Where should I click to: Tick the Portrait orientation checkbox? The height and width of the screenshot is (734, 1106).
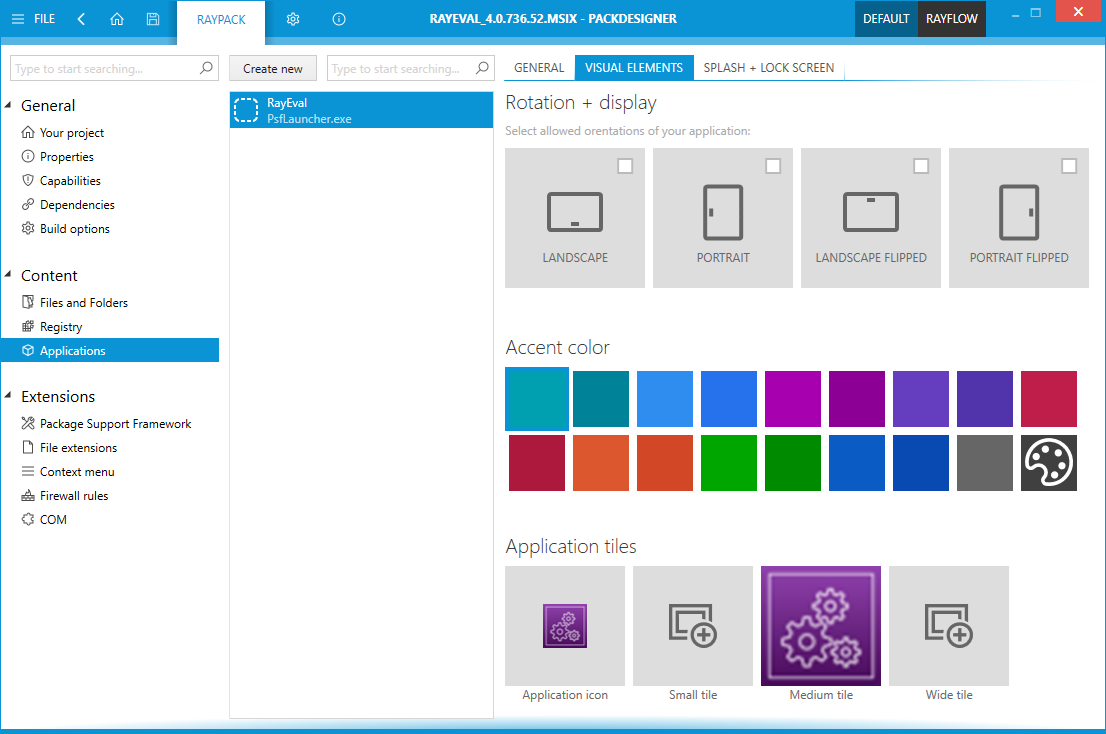click(x=773, y=166)
